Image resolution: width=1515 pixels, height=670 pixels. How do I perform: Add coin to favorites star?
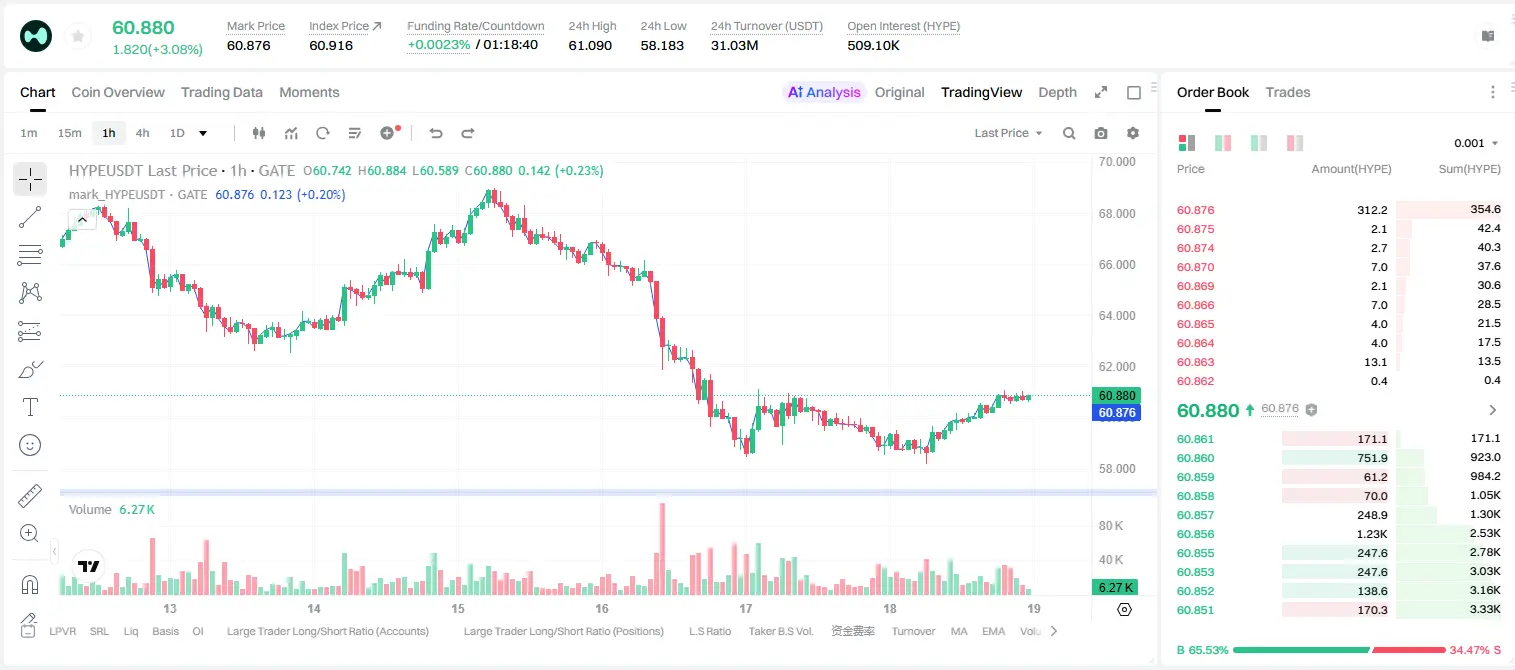pos(77,36)
